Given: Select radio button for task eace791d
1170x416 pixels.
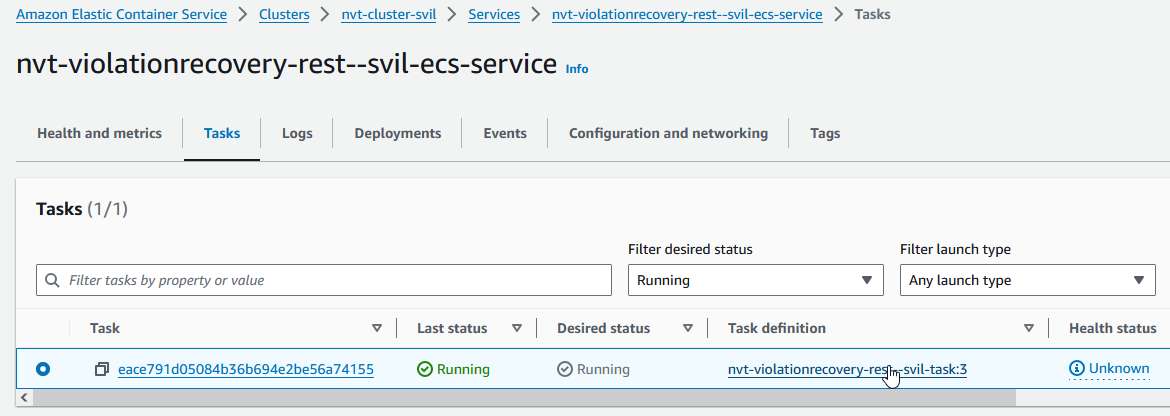Looking at the screenshot, I should pos(43,370).
